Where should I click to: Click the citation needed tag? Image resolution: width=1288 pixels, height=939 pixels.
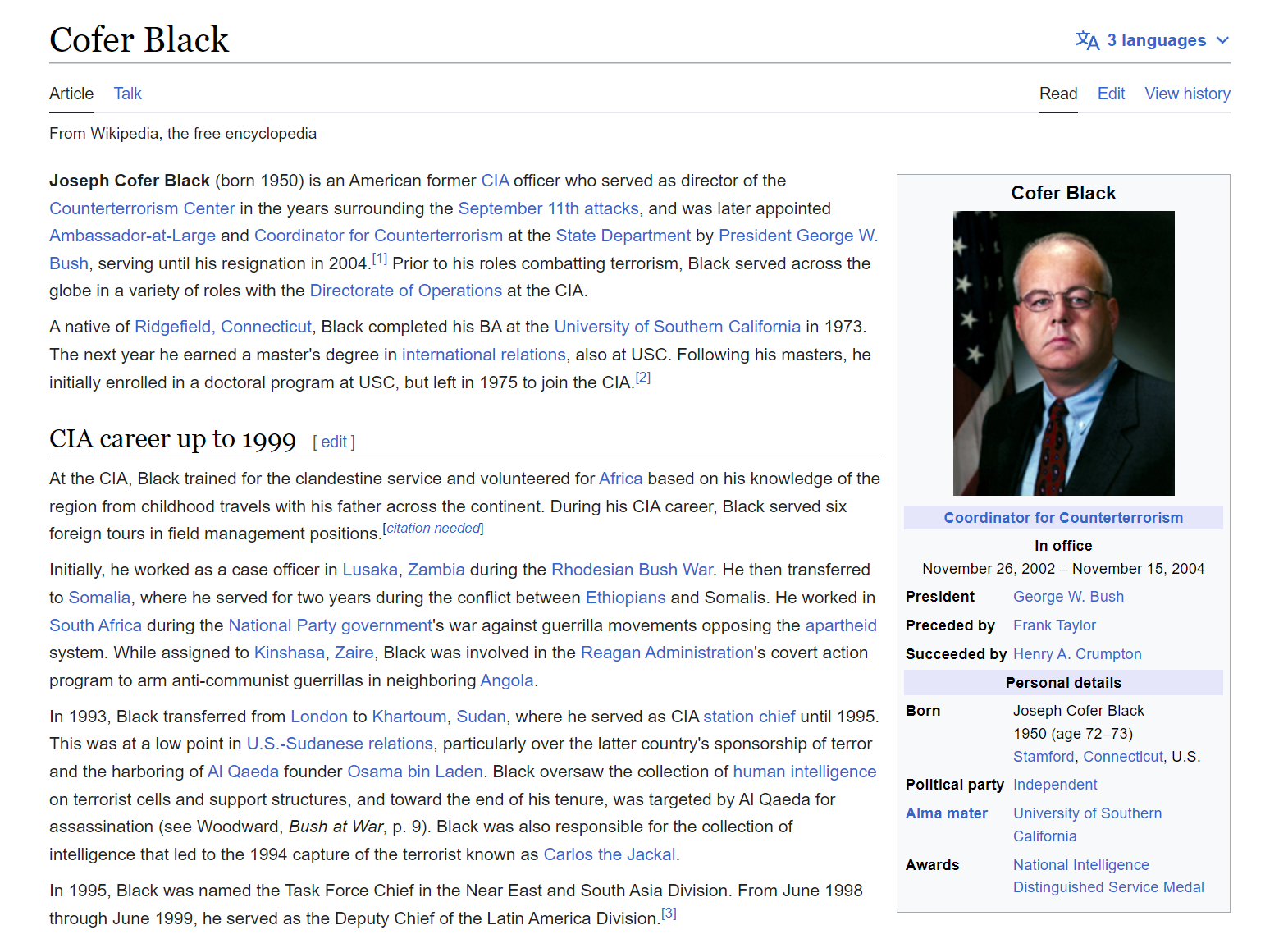click(433, 529)
